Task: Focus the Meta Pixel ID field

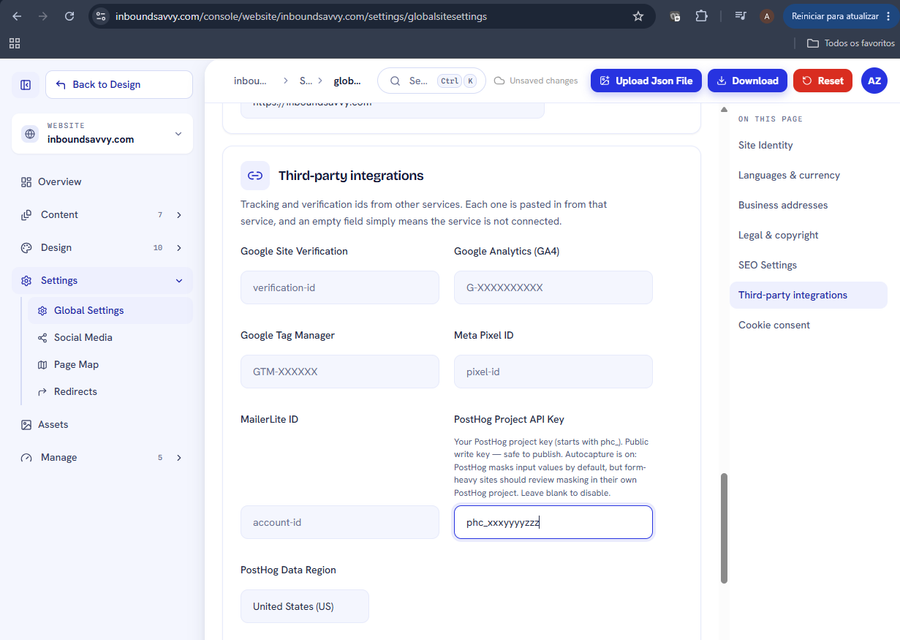Action: [553, 372]
